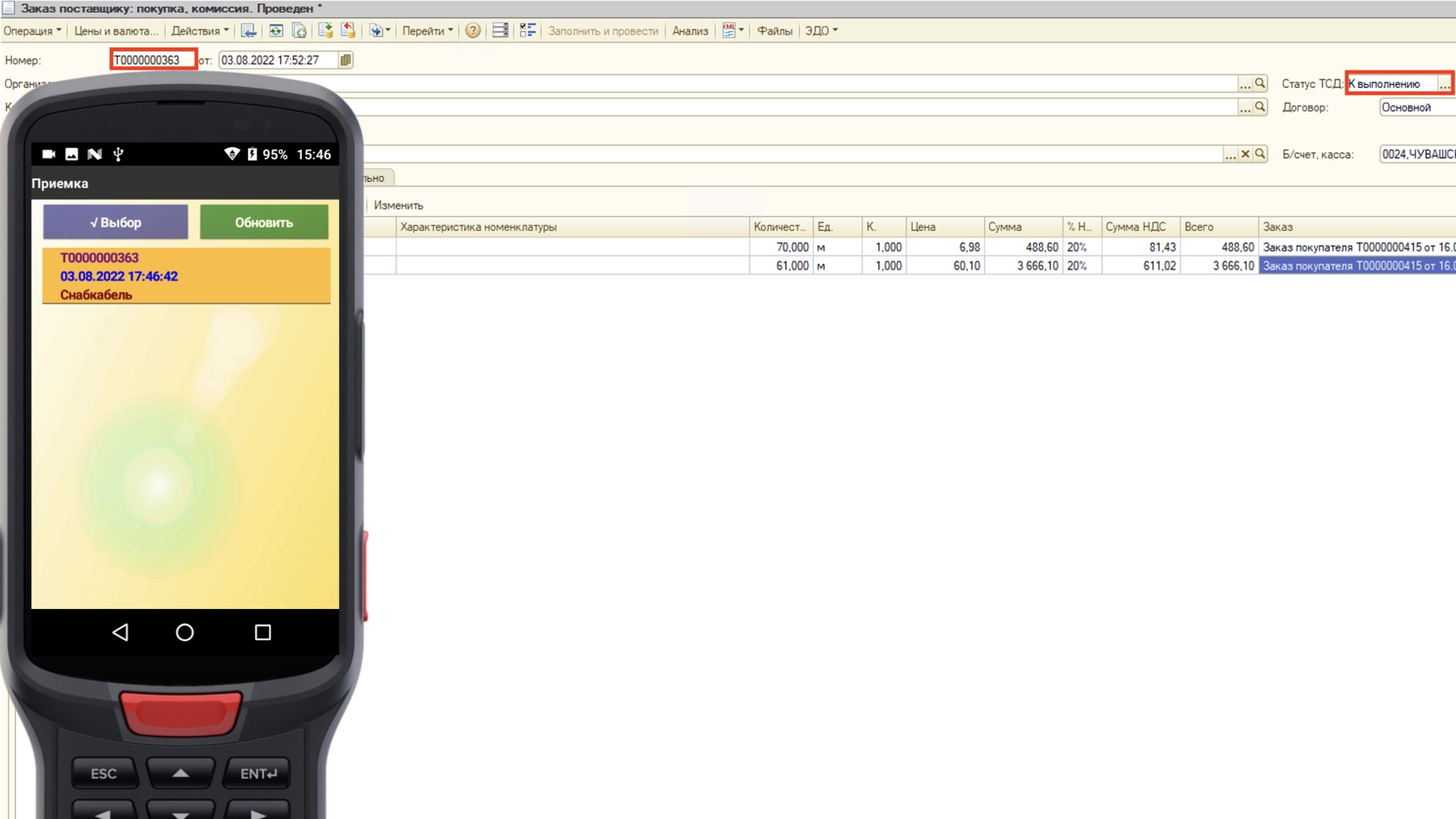1456x819 pixels.
Task: Click the CML exchange toolbar icon
Action: [x=733, y=31]
